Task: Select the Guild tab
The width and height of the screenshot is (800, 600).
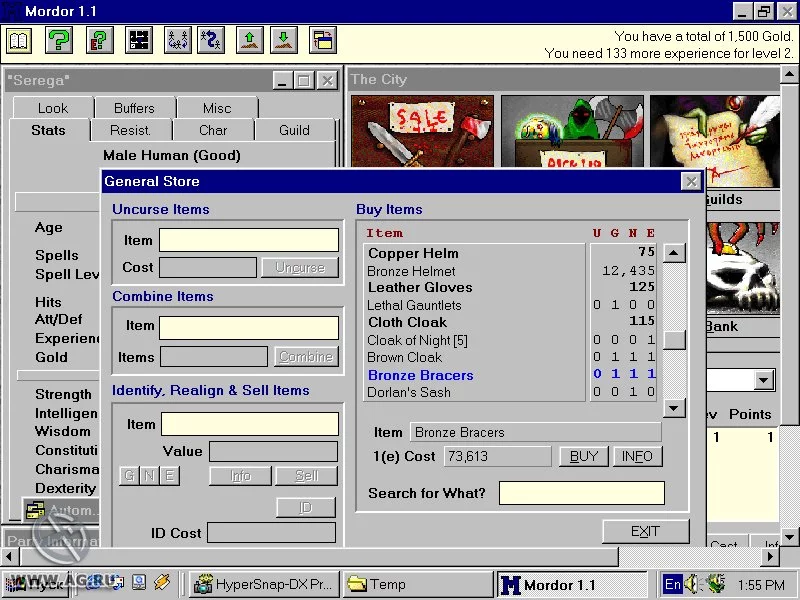Action: coord(294,131)
